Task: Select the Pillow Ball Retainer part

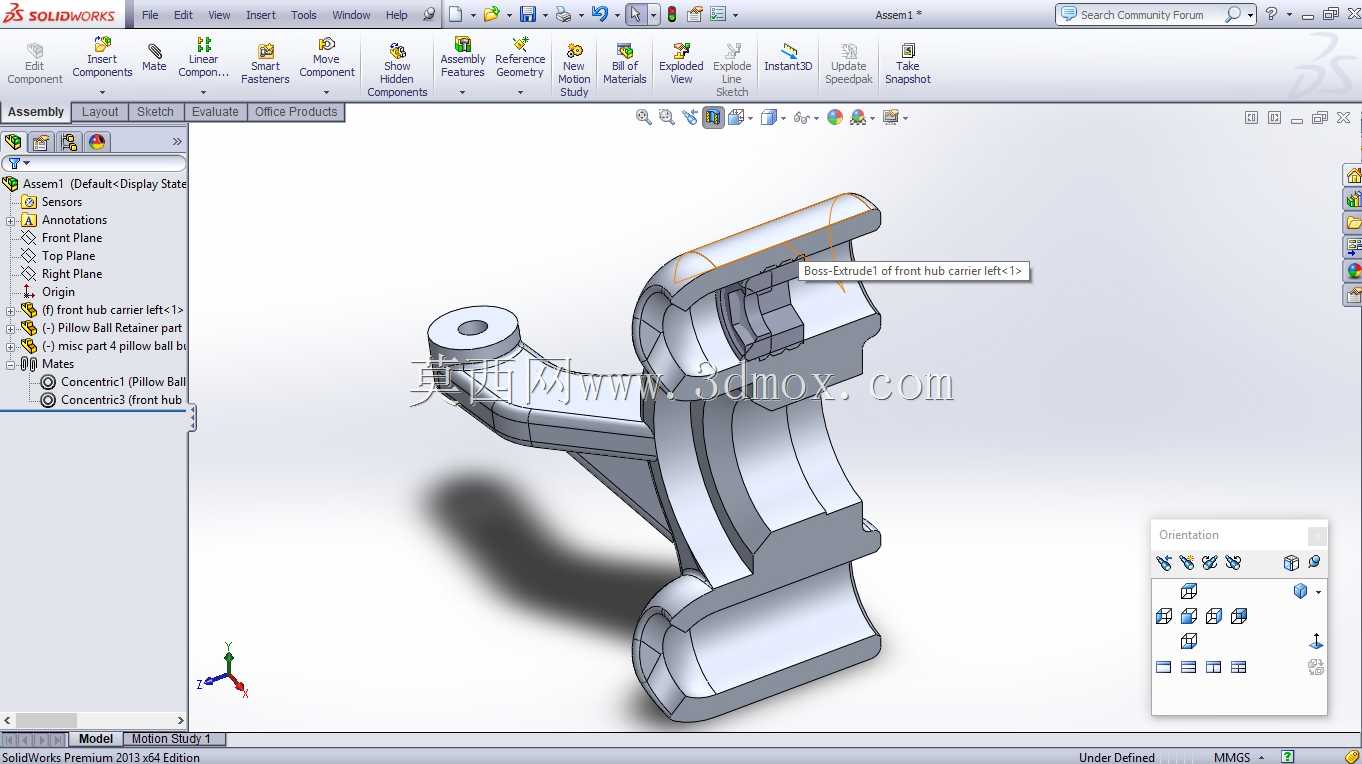Action: [102, 328]
